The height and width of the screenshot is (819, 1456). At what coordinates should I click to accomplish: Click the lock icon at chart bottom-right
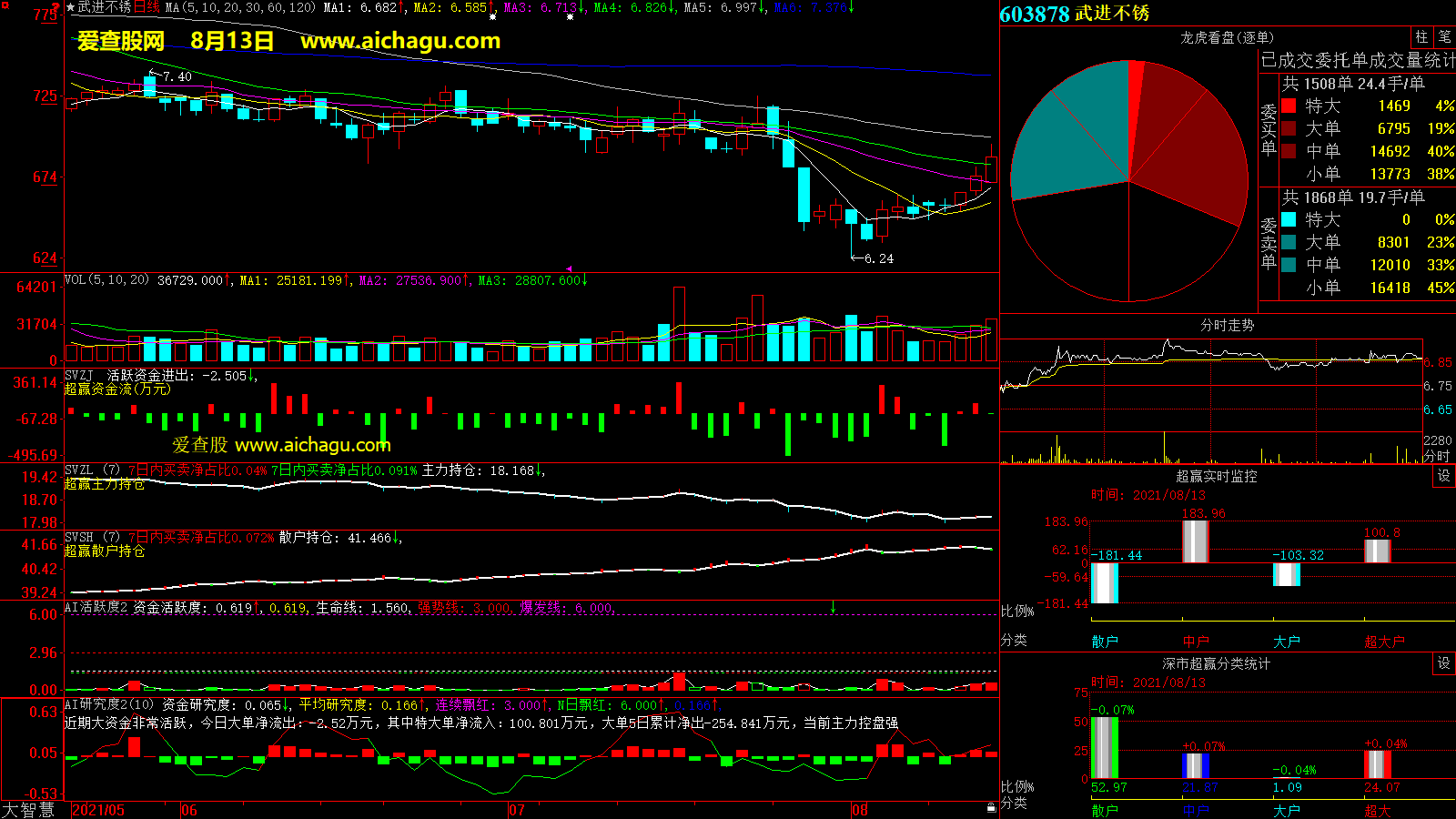coord(991,807)
